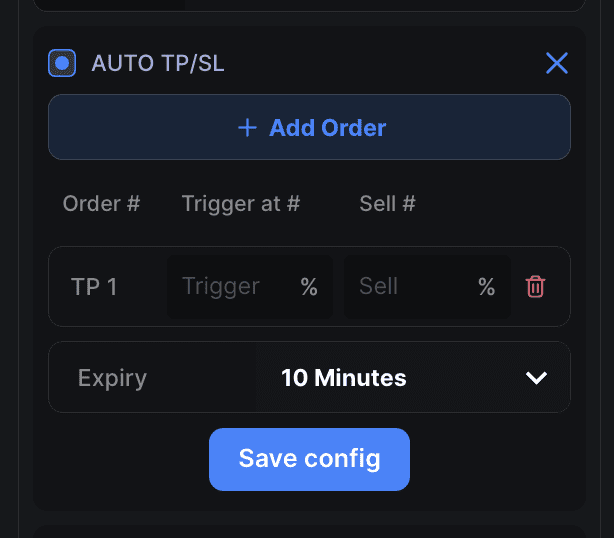Expand the Expiry chevron arrow
Screen dimensions: 614x538
536,378
